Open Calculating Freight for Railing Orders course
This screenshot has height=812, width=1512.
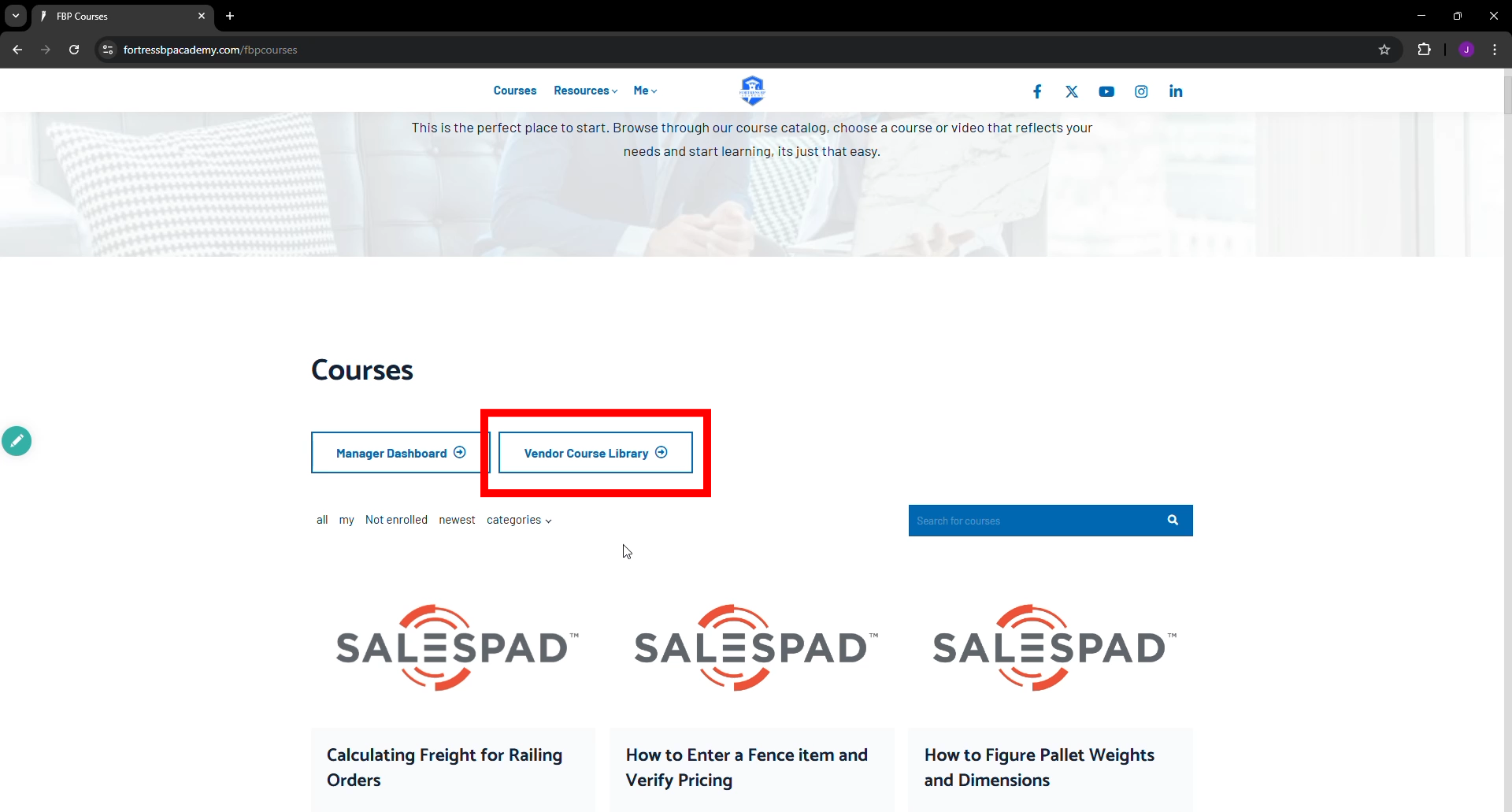(x=444, y=767)
